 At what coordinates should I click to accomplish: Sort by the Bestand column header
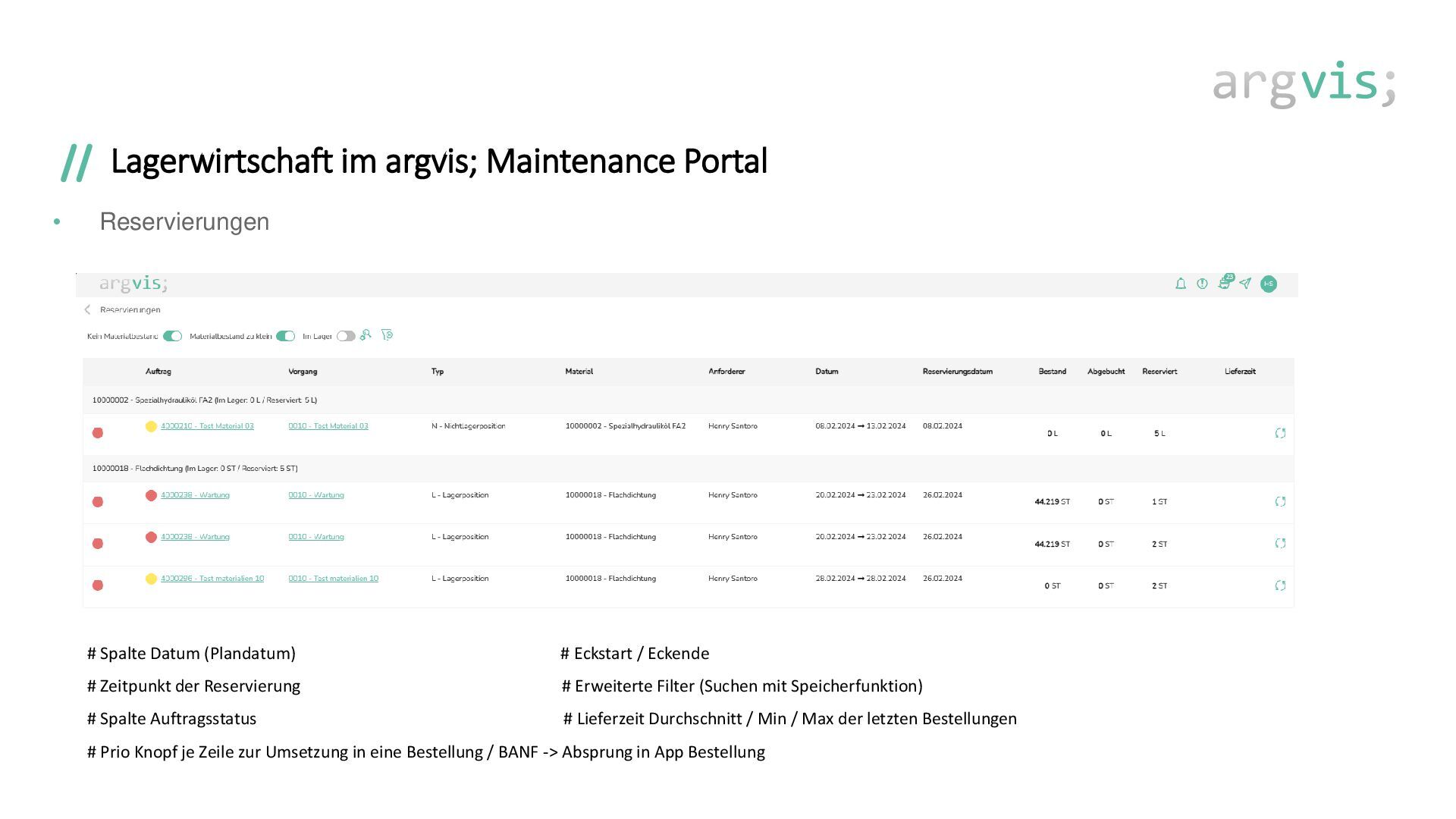[x=1053, y=372]
